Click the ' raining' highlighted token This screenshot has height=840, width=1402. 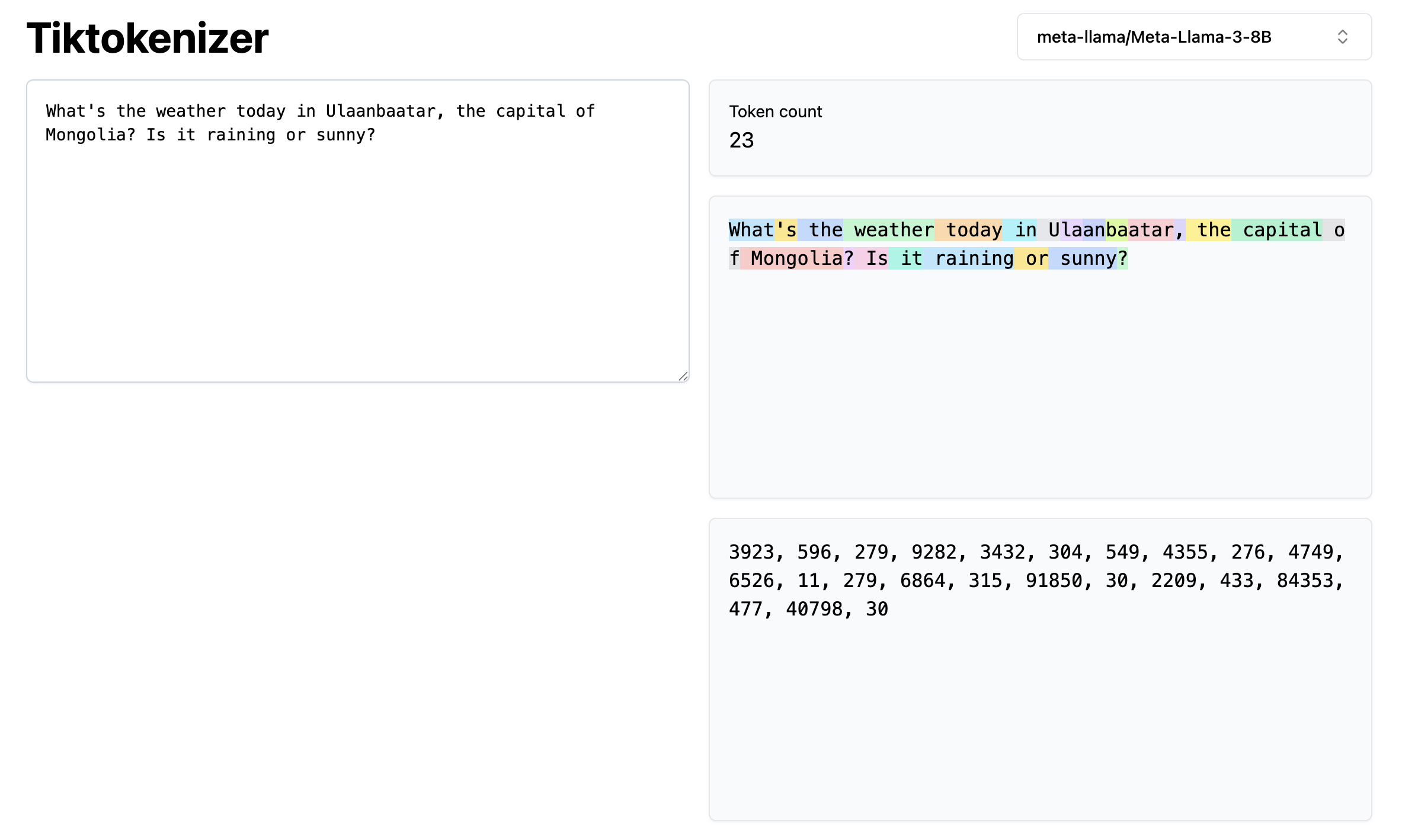click(x=968, y=258)
